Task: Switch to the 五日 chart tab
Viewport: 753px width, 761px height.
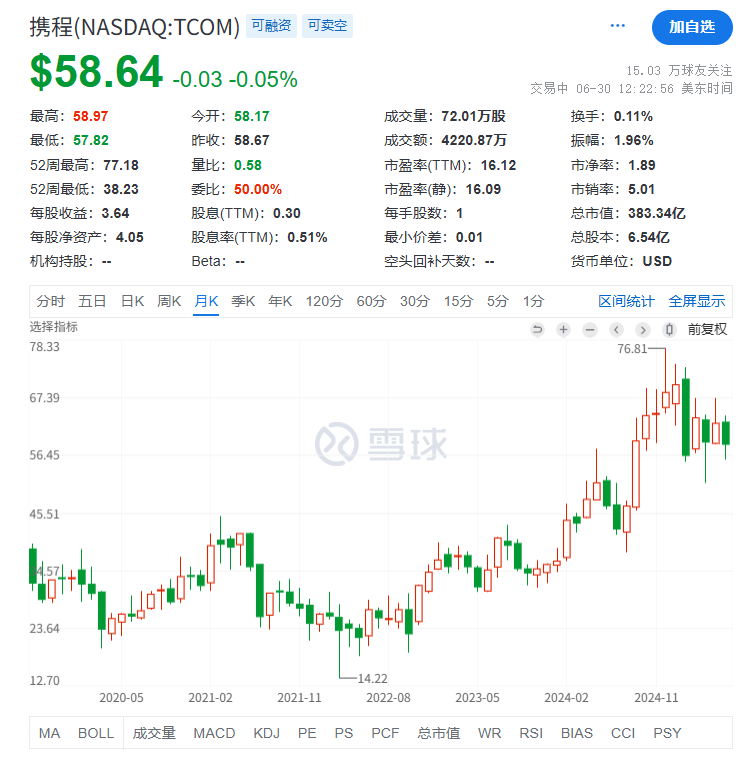Action: 92,301
